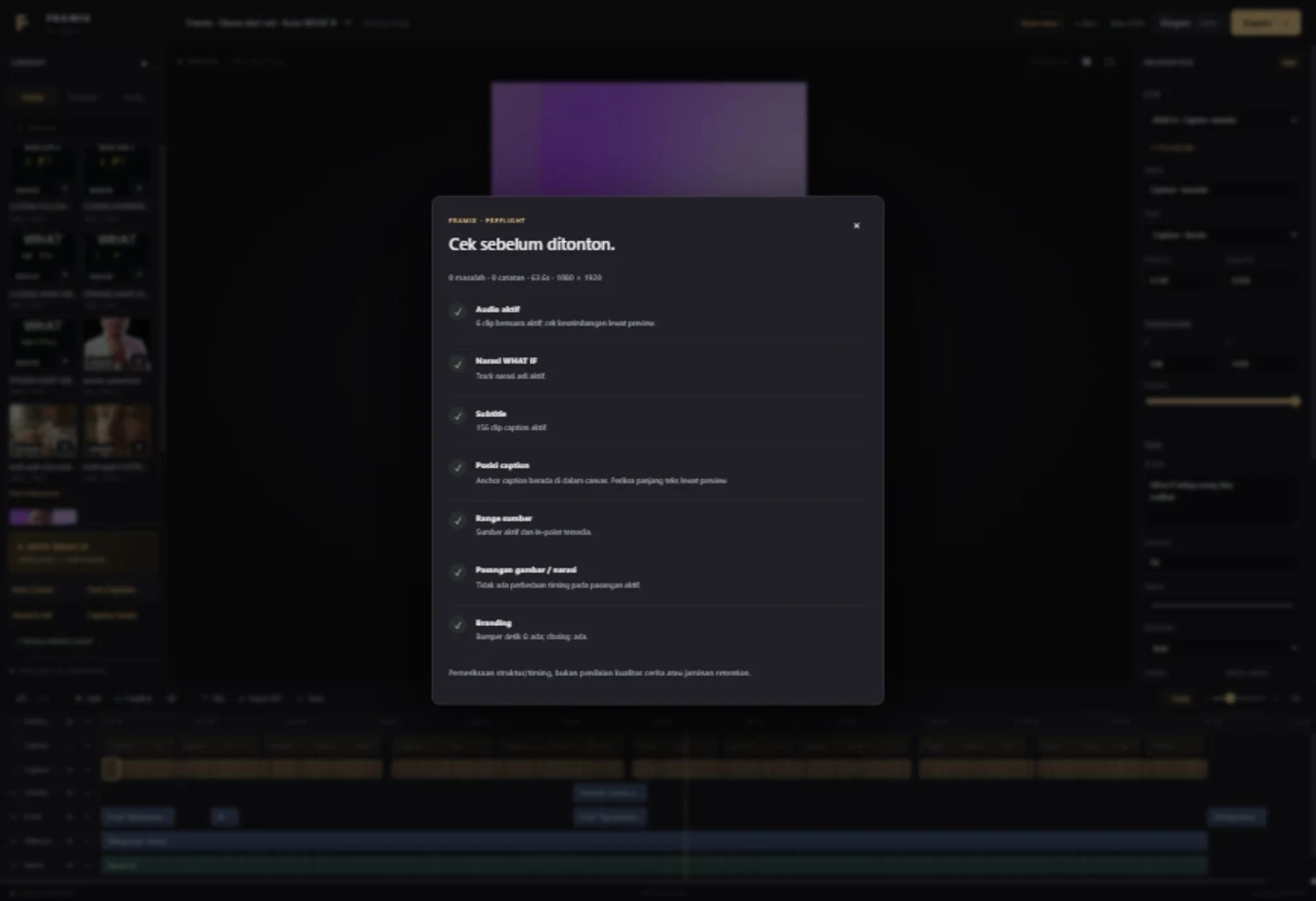Select the 'Branding' check title
The width and height of the screenshot is (1316, 901).
click(493, 622)
